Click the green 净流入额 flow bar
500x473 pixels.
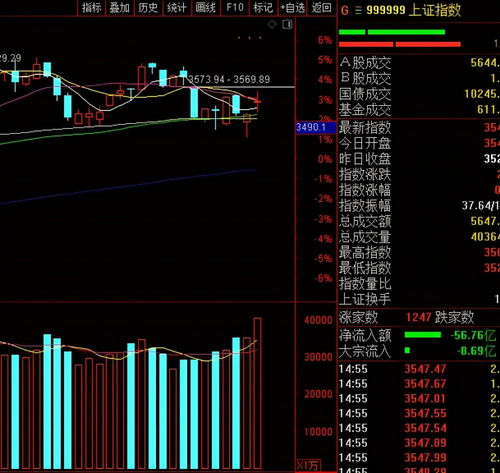[423, 335]
